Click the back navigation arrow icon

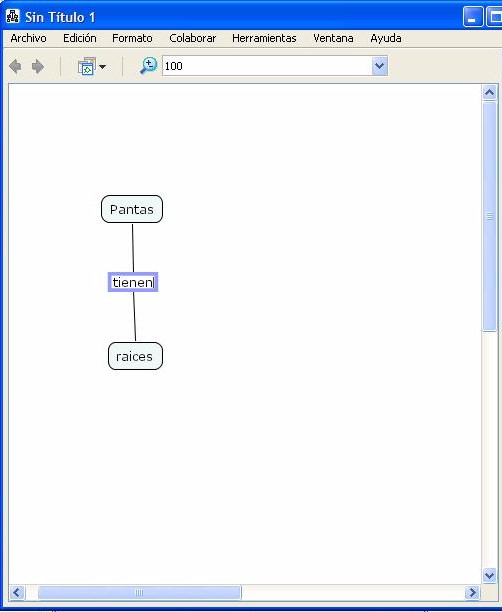point(15,66)
